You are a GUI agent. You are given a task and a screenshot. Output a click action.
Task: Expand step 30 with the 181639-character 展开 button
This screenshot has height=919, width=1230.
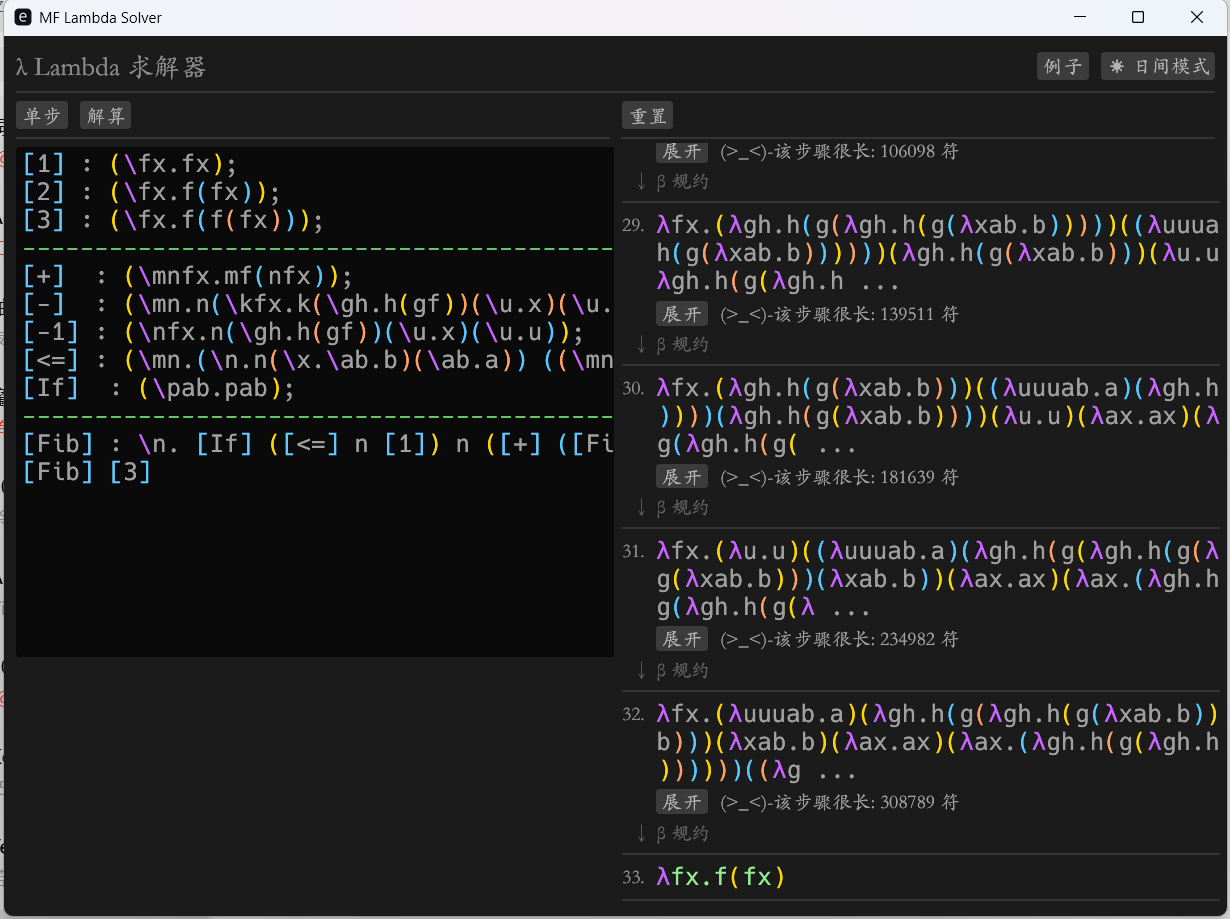(x=682, y=477)
